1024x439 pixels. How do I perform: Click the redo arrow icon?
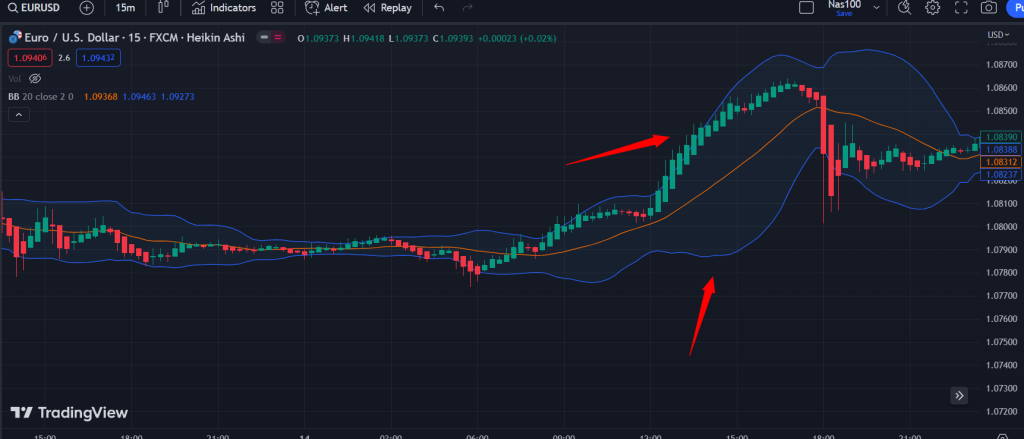coord(466,8)
